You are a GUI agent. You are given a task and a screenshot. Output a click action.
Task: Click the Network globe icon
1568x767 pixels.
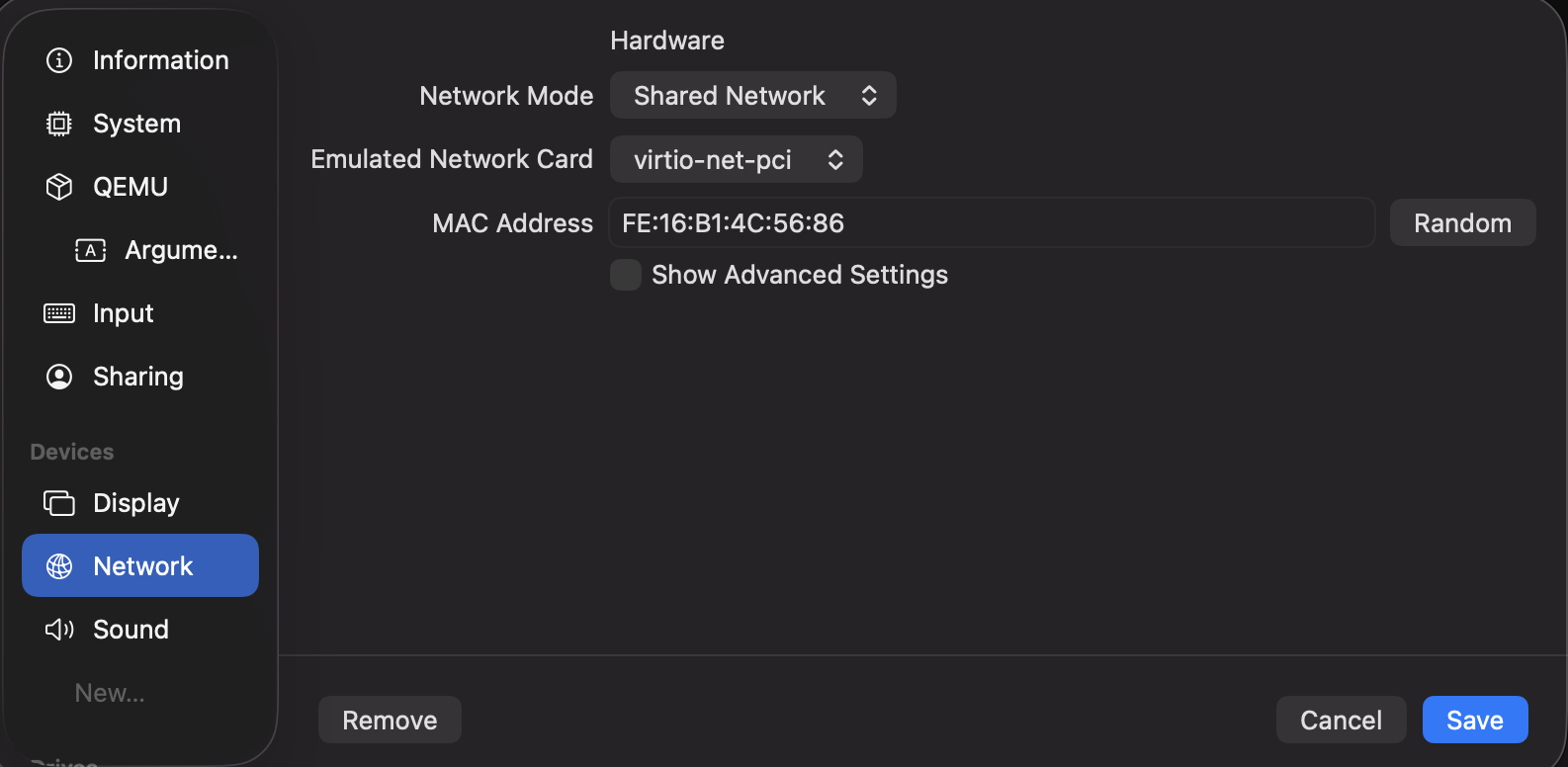point(59,566)
